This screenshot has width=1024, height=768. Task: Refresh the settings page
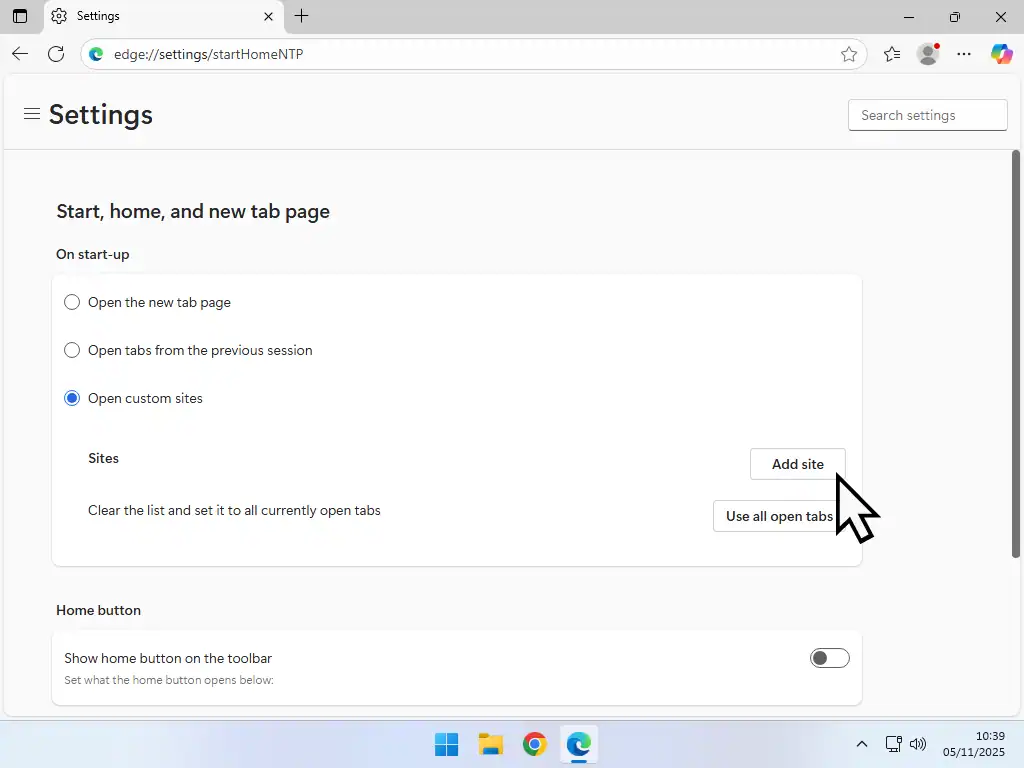[56, 54]
